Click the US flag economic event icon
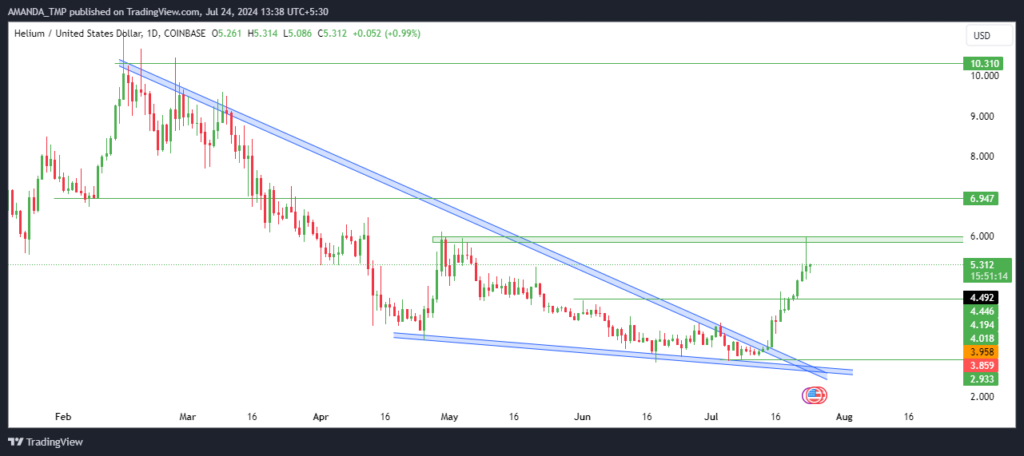1024x456 pixels. pyautogui.click(x=814, y=394)
